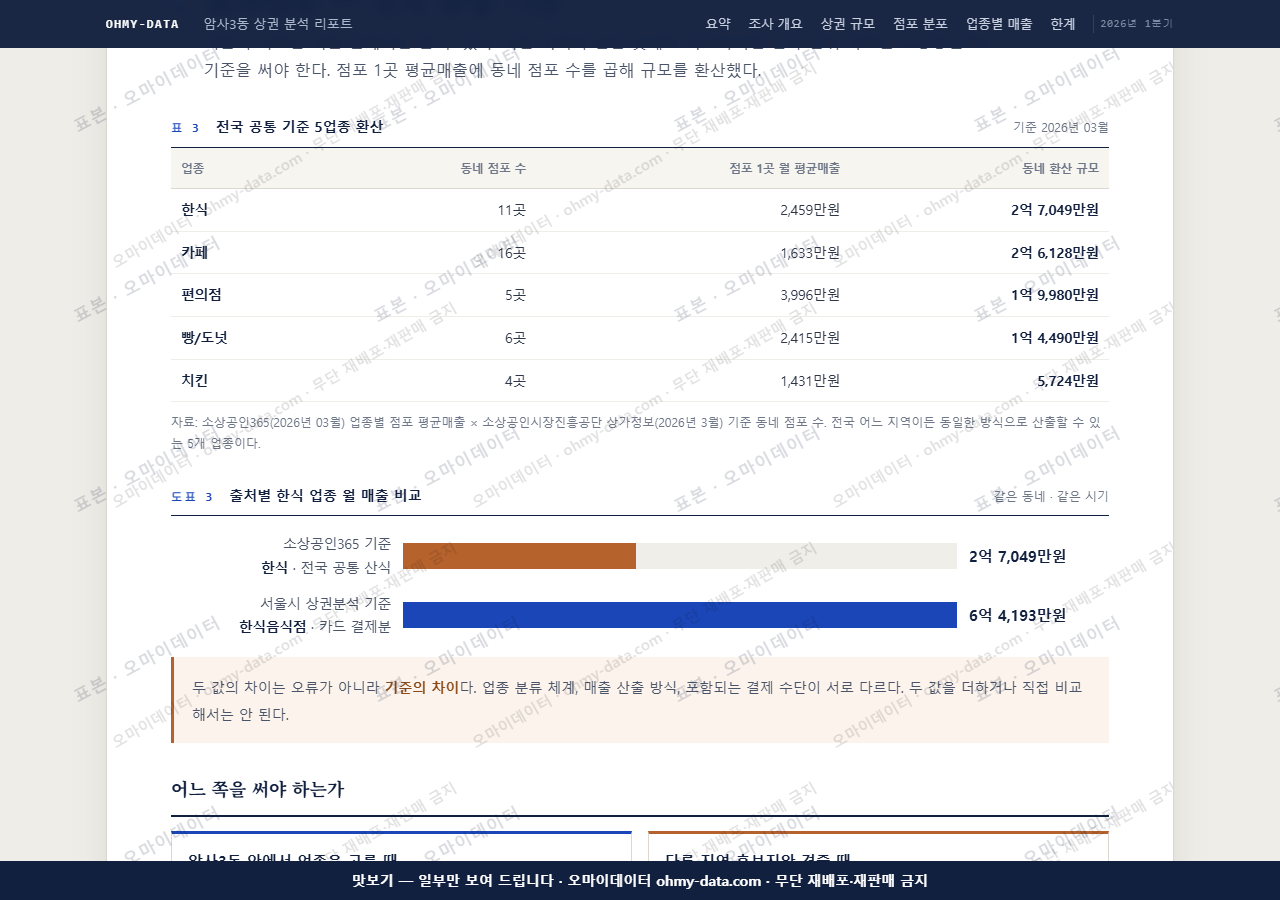Click the 어느 쪽을 써야 하는가 heading
This screenshot has width=1280, height=900.
point(258,789)
